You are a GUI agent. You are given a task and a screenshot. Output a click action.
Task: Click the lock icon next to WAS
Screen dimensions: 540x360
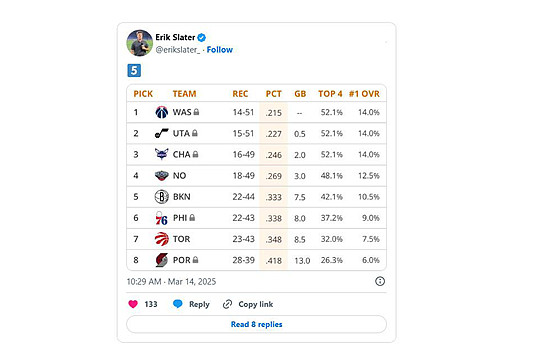[x=196, y=112]
